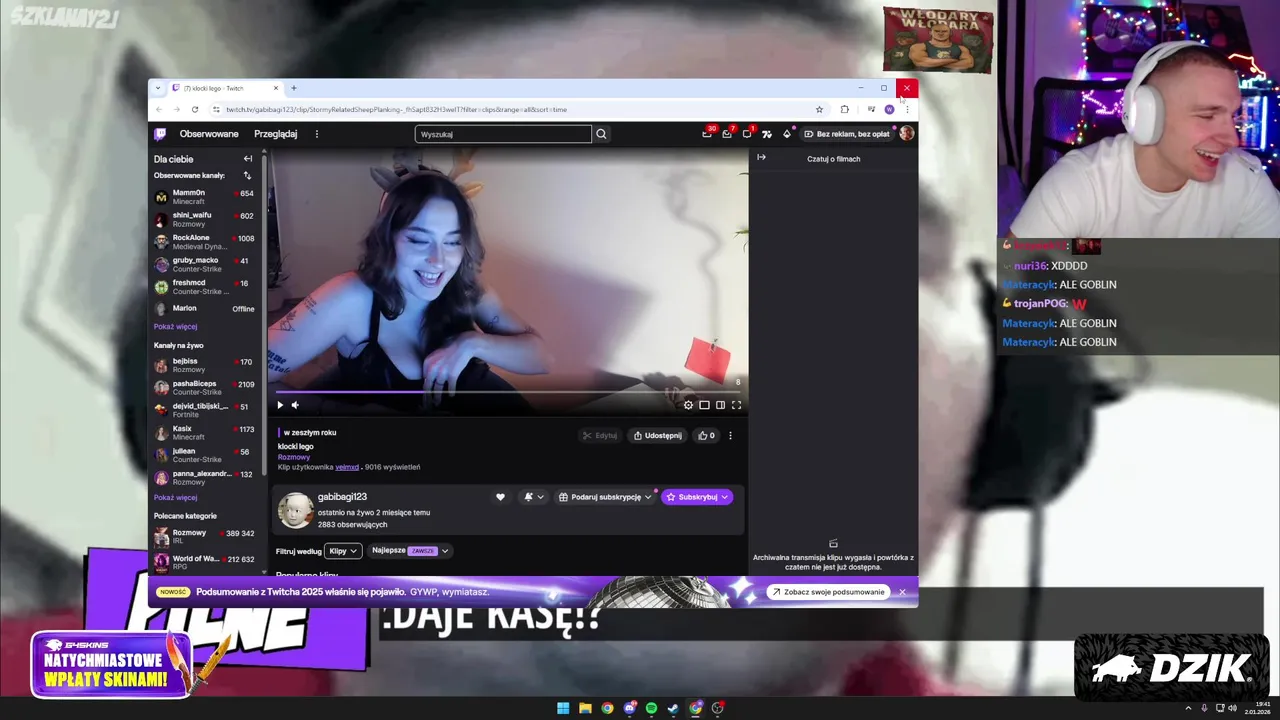
Task: Open Steam from taskbar
Action: (673, 708)
